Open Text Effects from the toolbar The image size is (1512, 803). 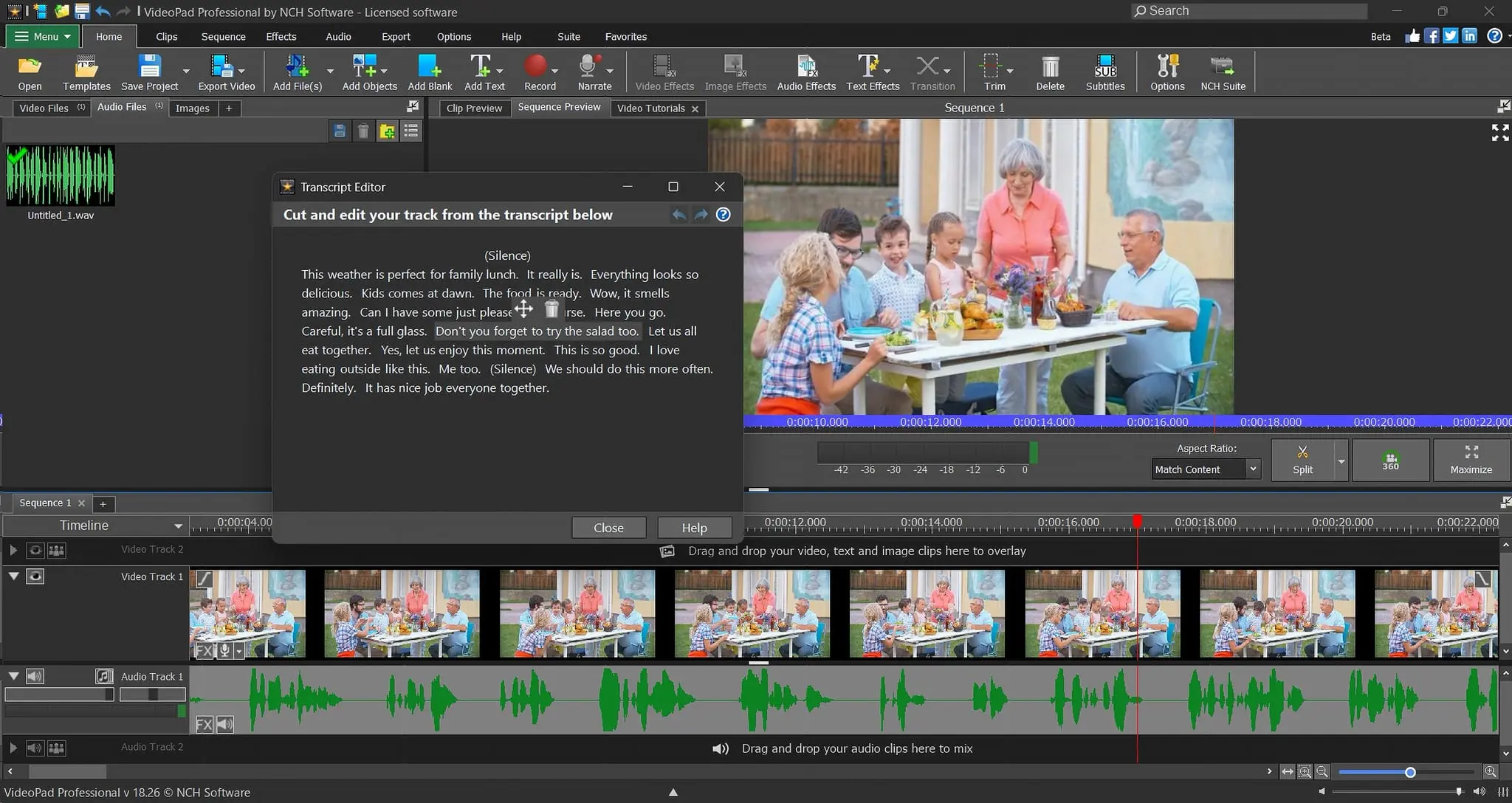coord(873,72)
